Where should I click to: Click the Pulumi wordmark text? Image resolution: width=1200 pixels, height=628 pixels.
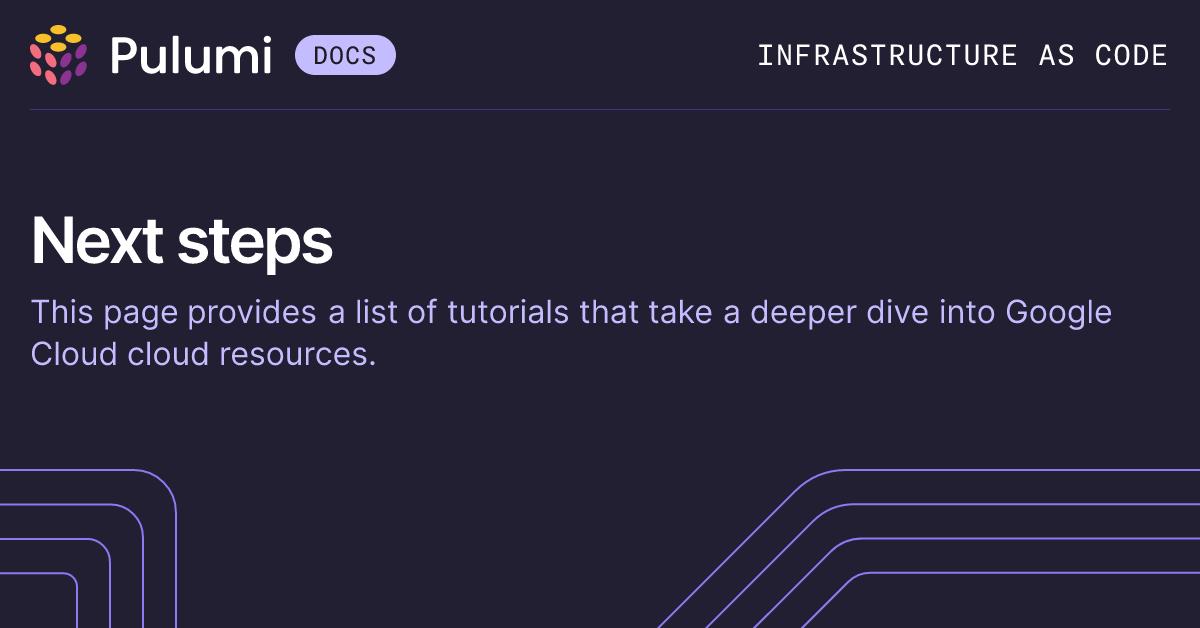pyautogui.click(x=191, y=55)
